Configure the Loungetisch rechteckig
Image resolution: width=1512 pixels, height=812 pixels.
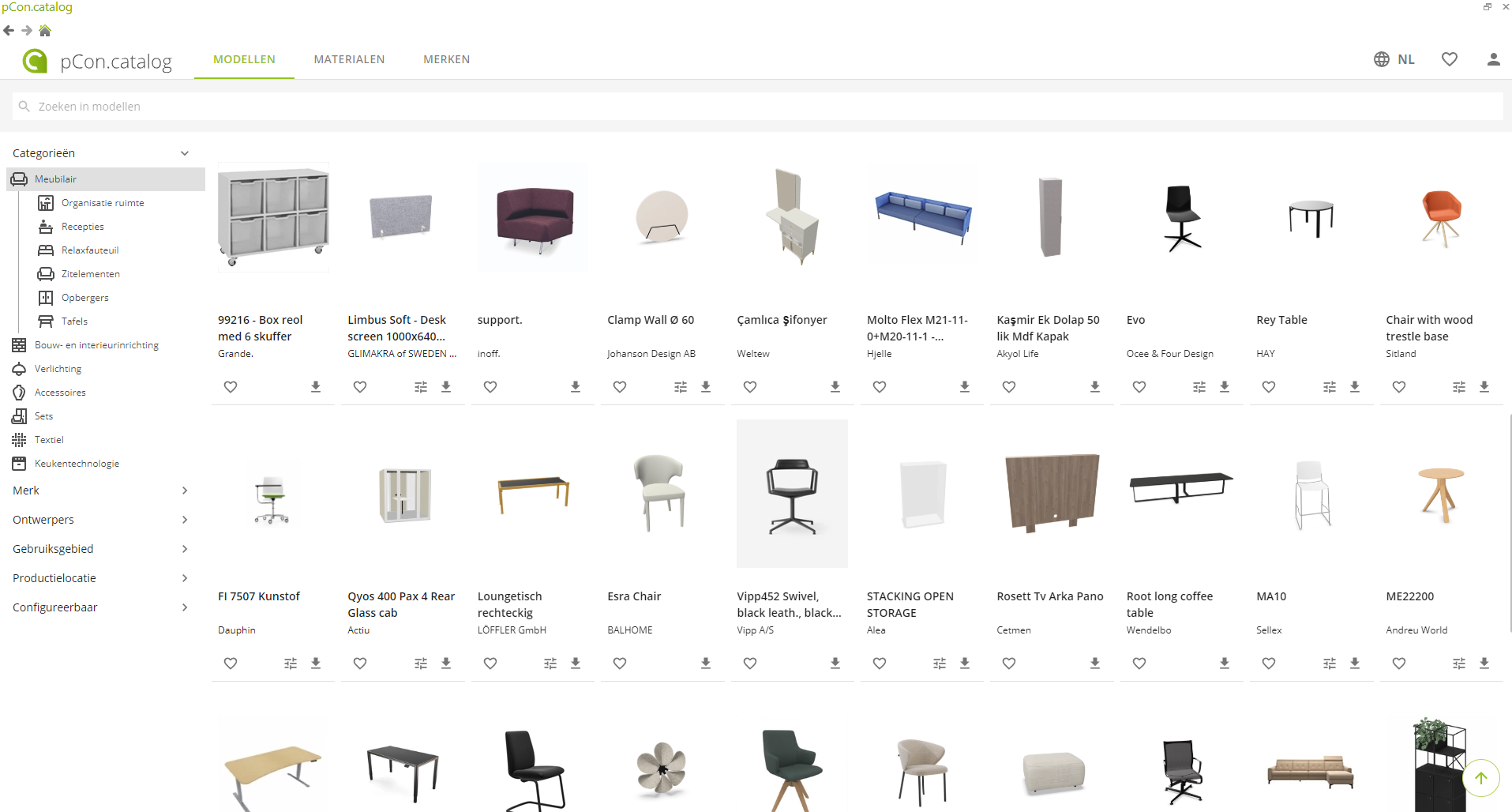pos(550,664)
